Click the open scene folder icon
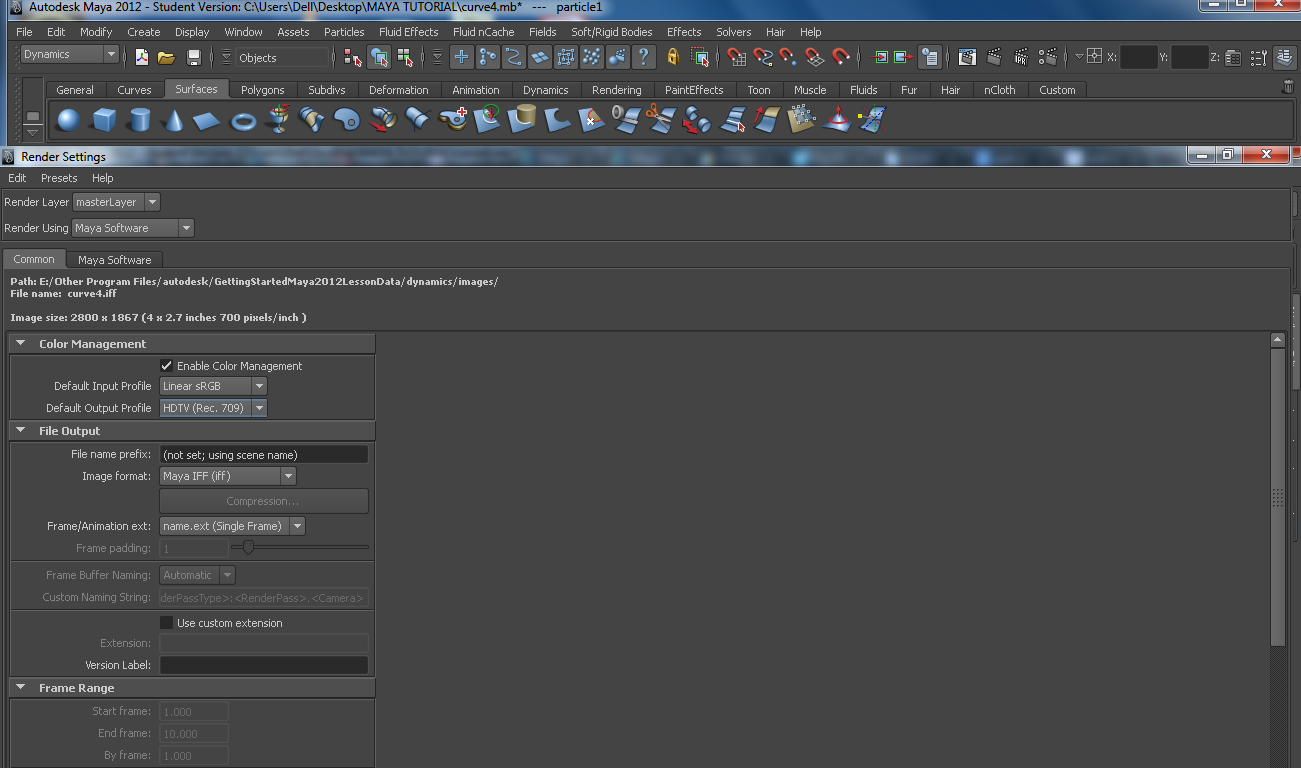1301x768 pixels. [x=167, y=57]
